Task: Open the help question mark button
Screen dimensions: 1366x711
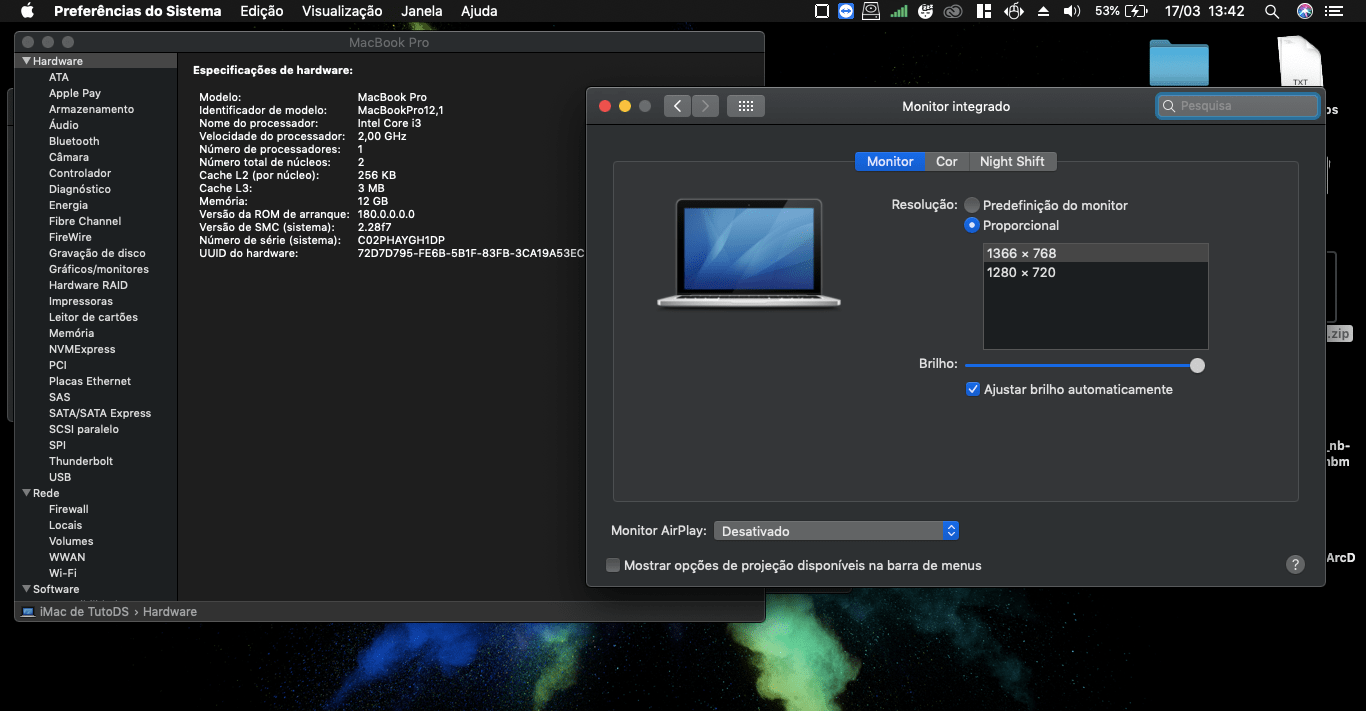Action: tap(1295, 564)
